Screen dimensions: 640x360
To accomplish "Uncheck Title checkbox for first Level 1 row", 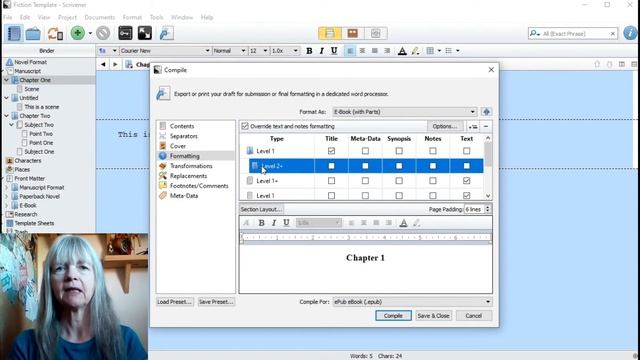I will point(331,151).
